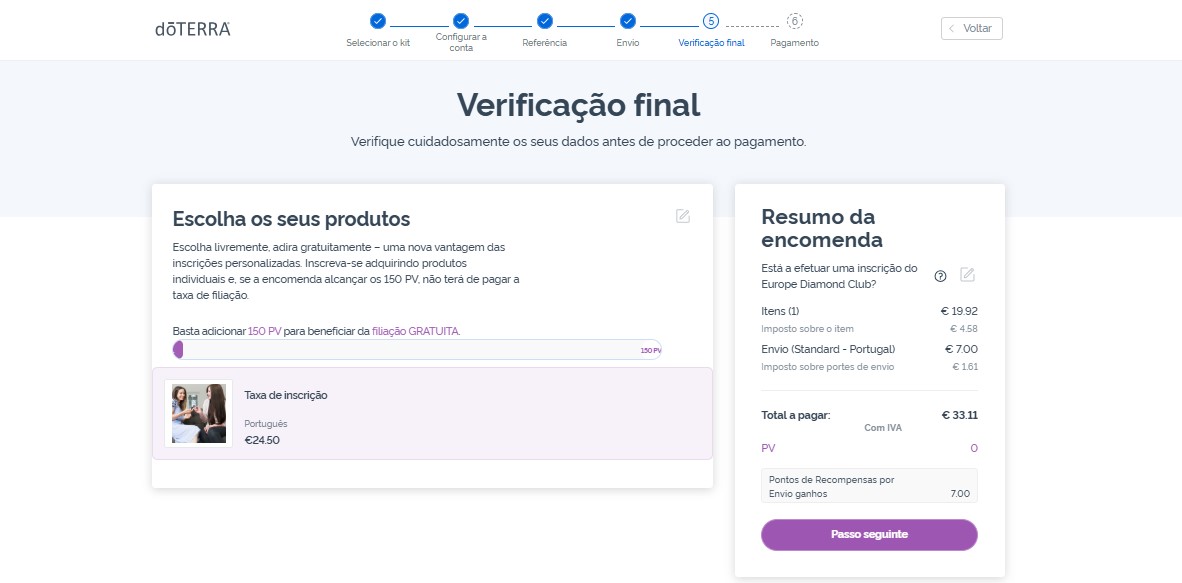Click the filiação GRATUITA purple text
The height and width of the screenshot is (583, 1182).
click(x=415, y=331)
